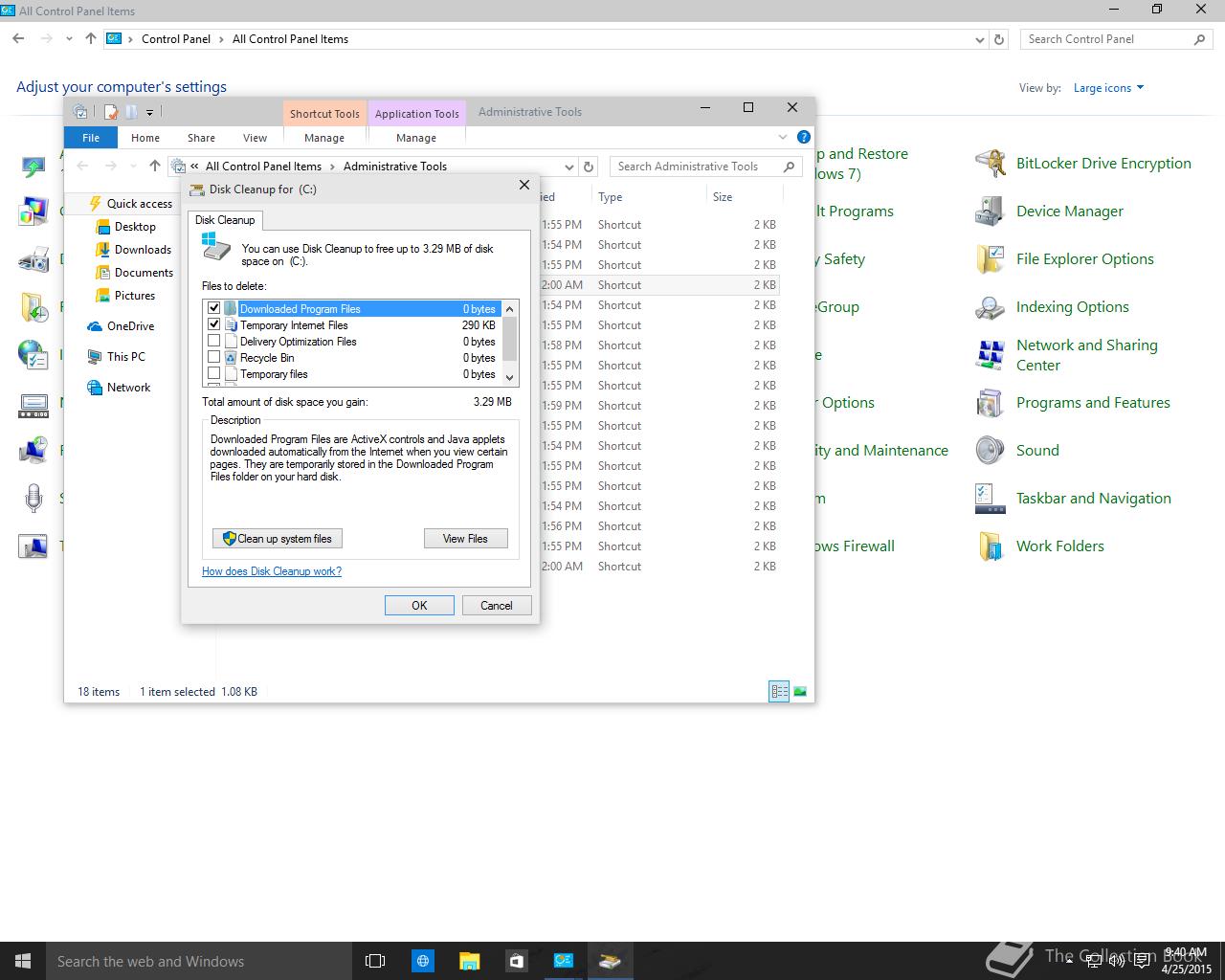
Task: Click Quick access star icon
Action: tap(95, 204)
